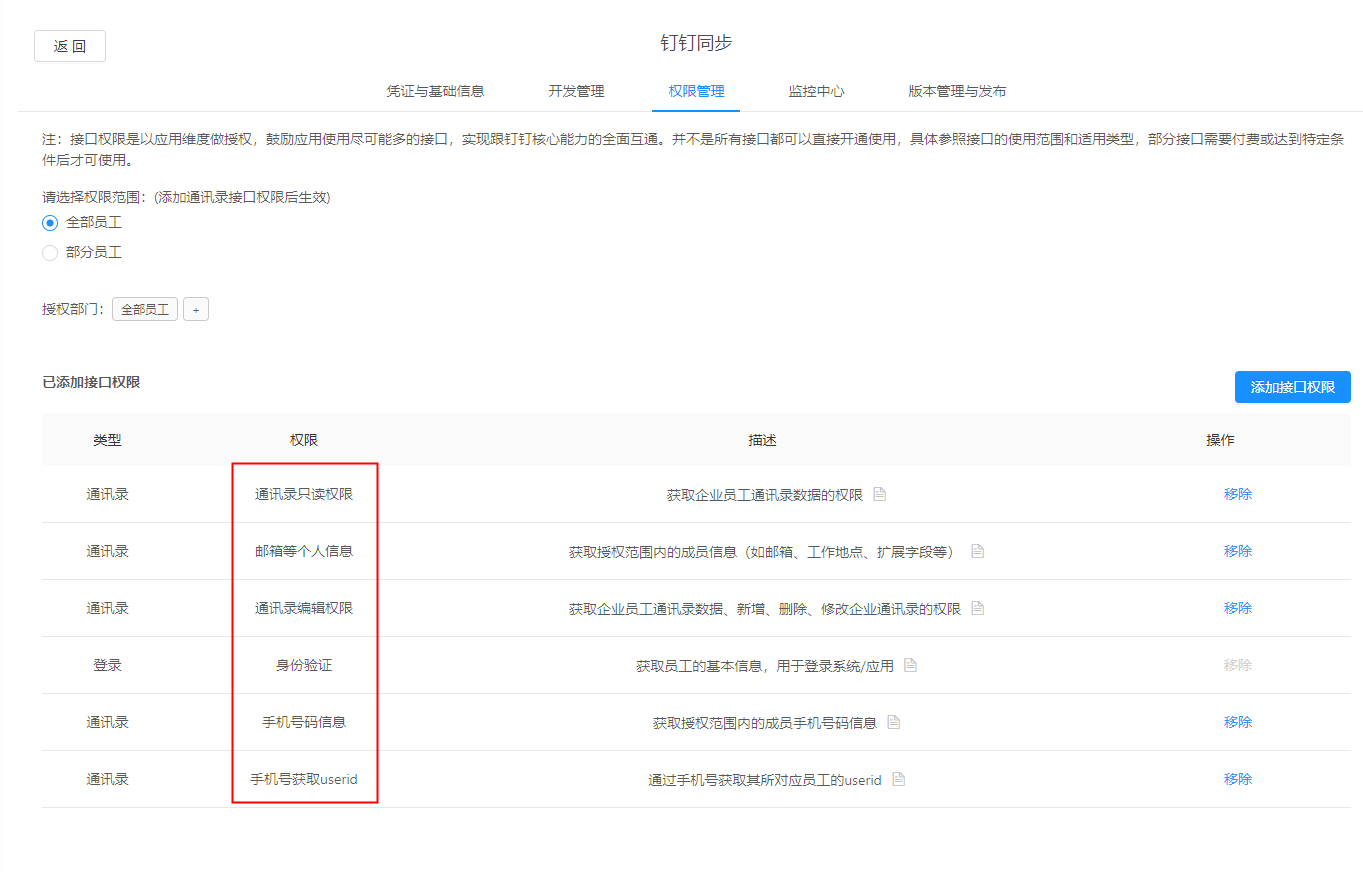Click the 返回 button

point(70,46)
